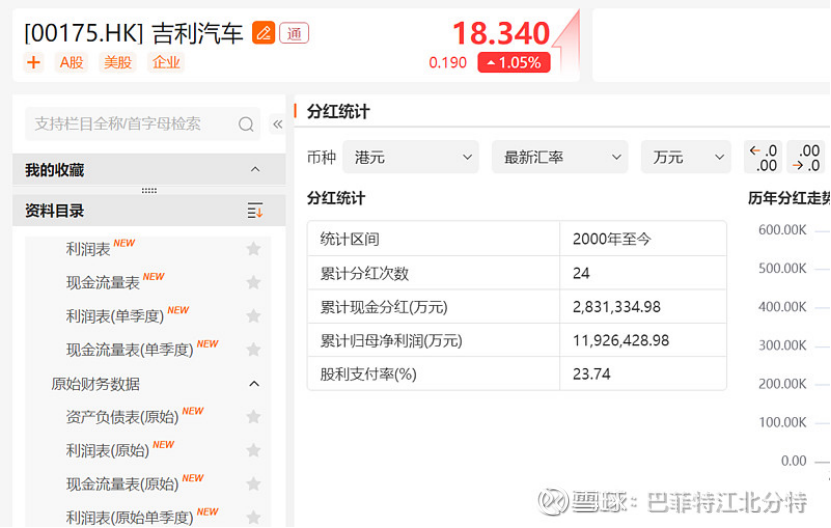Star the 资产负债表(原始) item
The width and height of the screenshot is (831, 528).
253,417
